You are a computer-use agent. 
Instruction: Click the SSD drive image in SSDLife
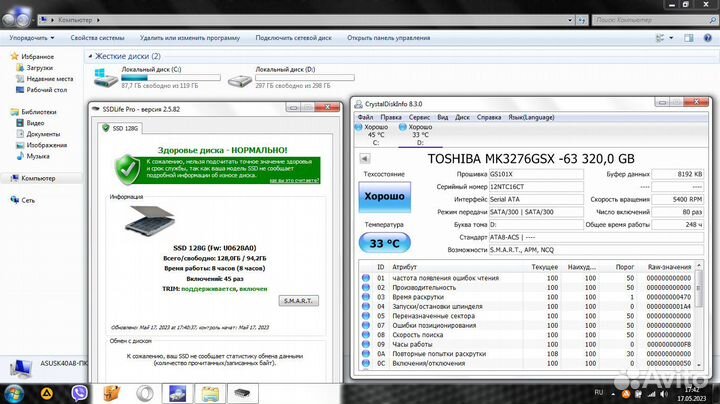(150, 219)
